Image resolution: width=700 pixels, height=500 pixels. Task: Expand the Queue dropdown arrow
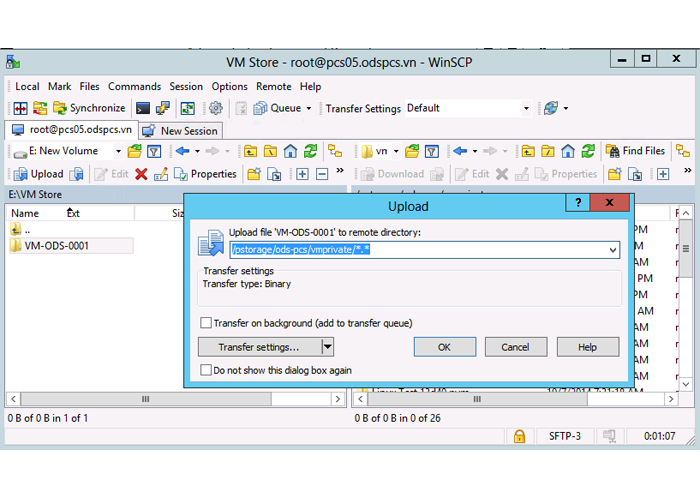tap(309, 108)
